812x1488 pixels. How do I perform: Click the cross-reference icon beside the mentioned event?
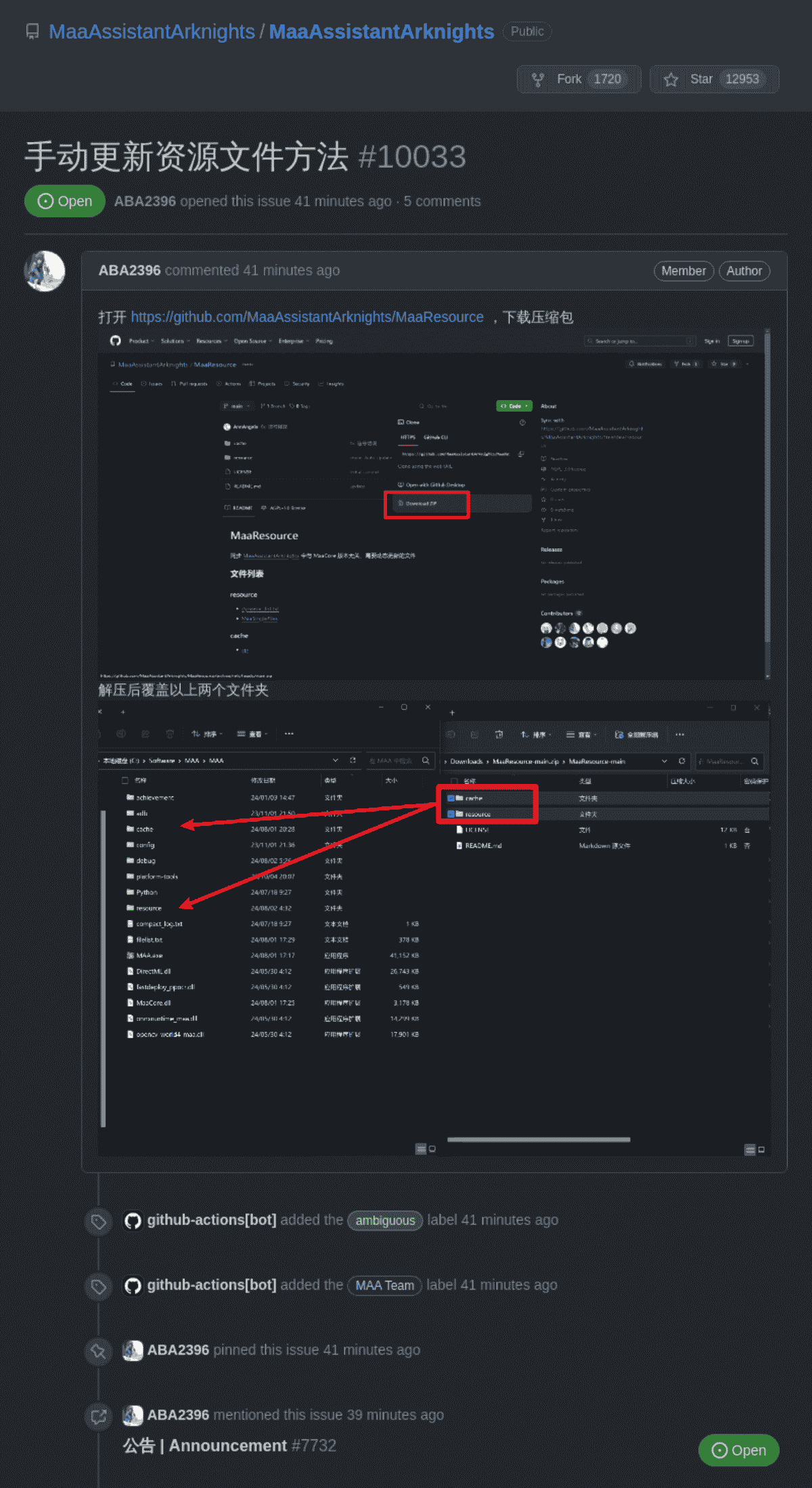99,1416
